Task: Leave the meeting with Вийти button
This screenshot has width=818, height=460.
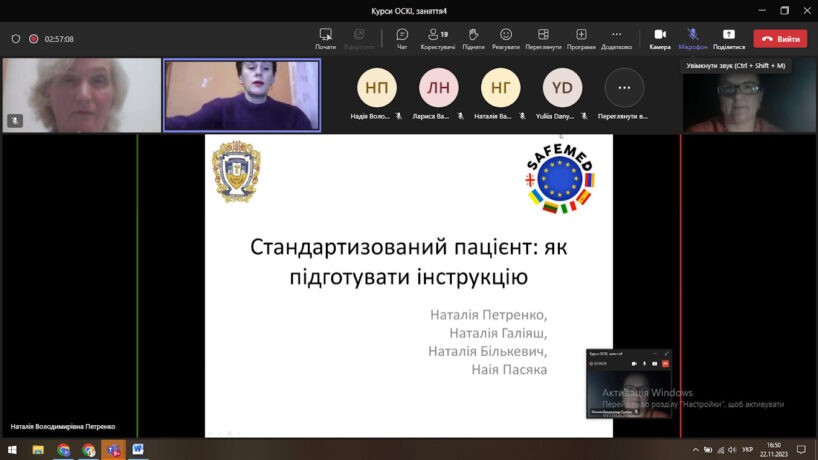Action: point(781,39)
